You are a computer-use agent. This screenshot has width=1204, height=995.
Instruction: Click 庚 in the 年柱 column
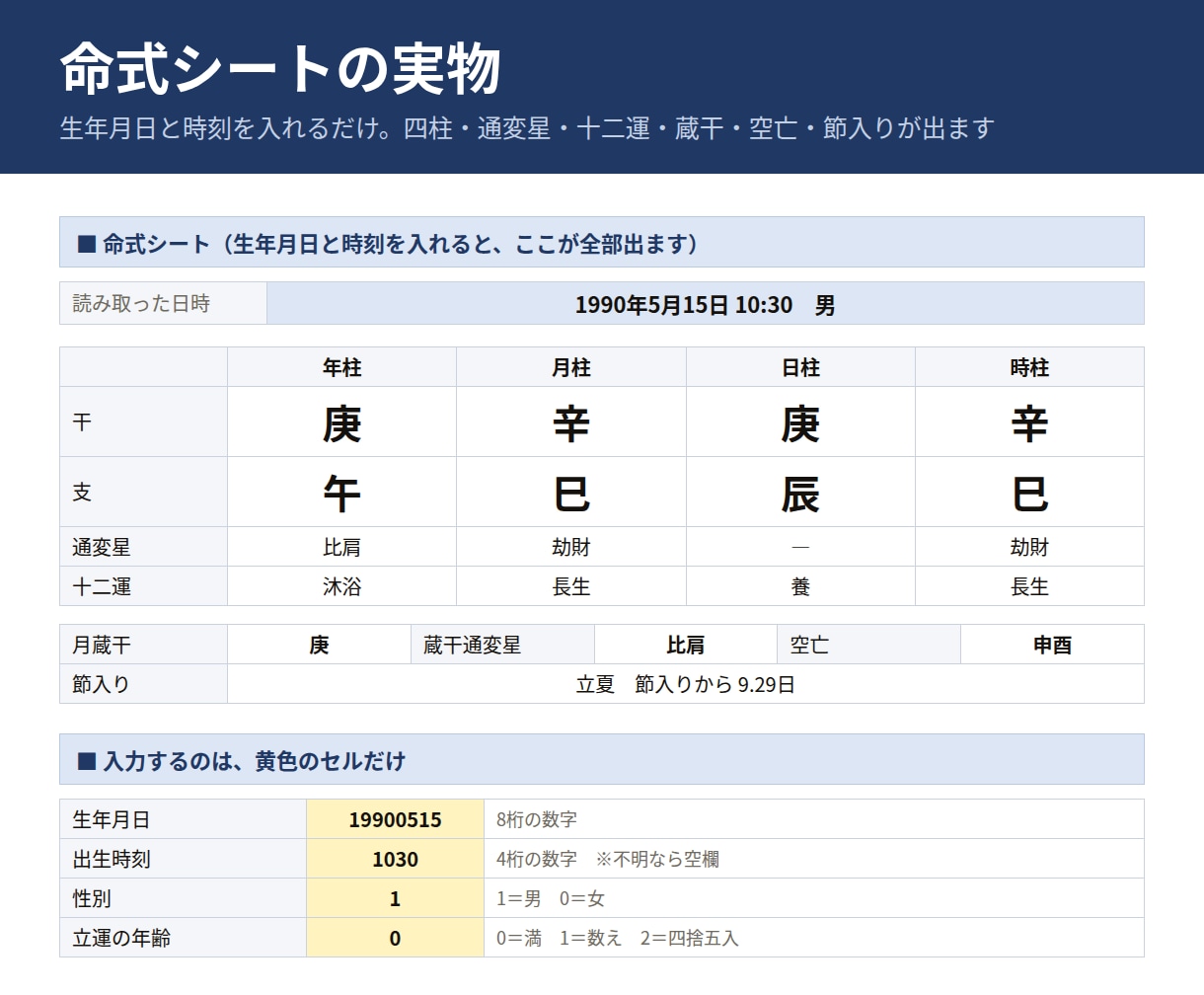[x=341, y=423]
